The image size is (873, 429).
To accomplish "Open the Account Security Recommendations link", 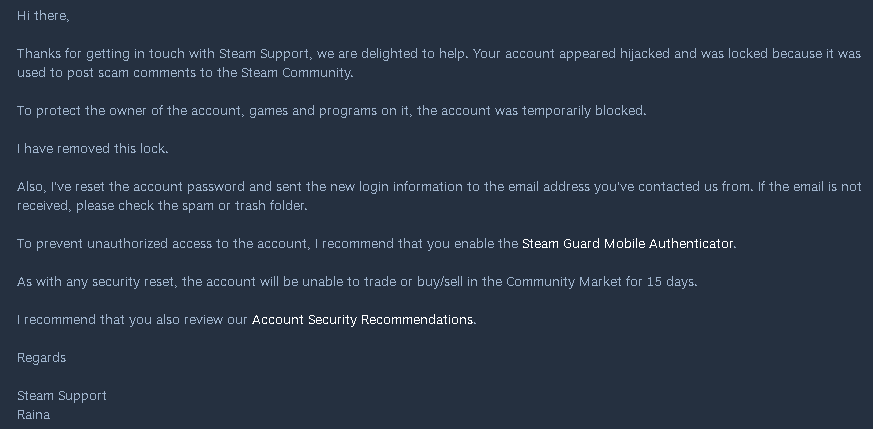I will click(x=363, y=320).
